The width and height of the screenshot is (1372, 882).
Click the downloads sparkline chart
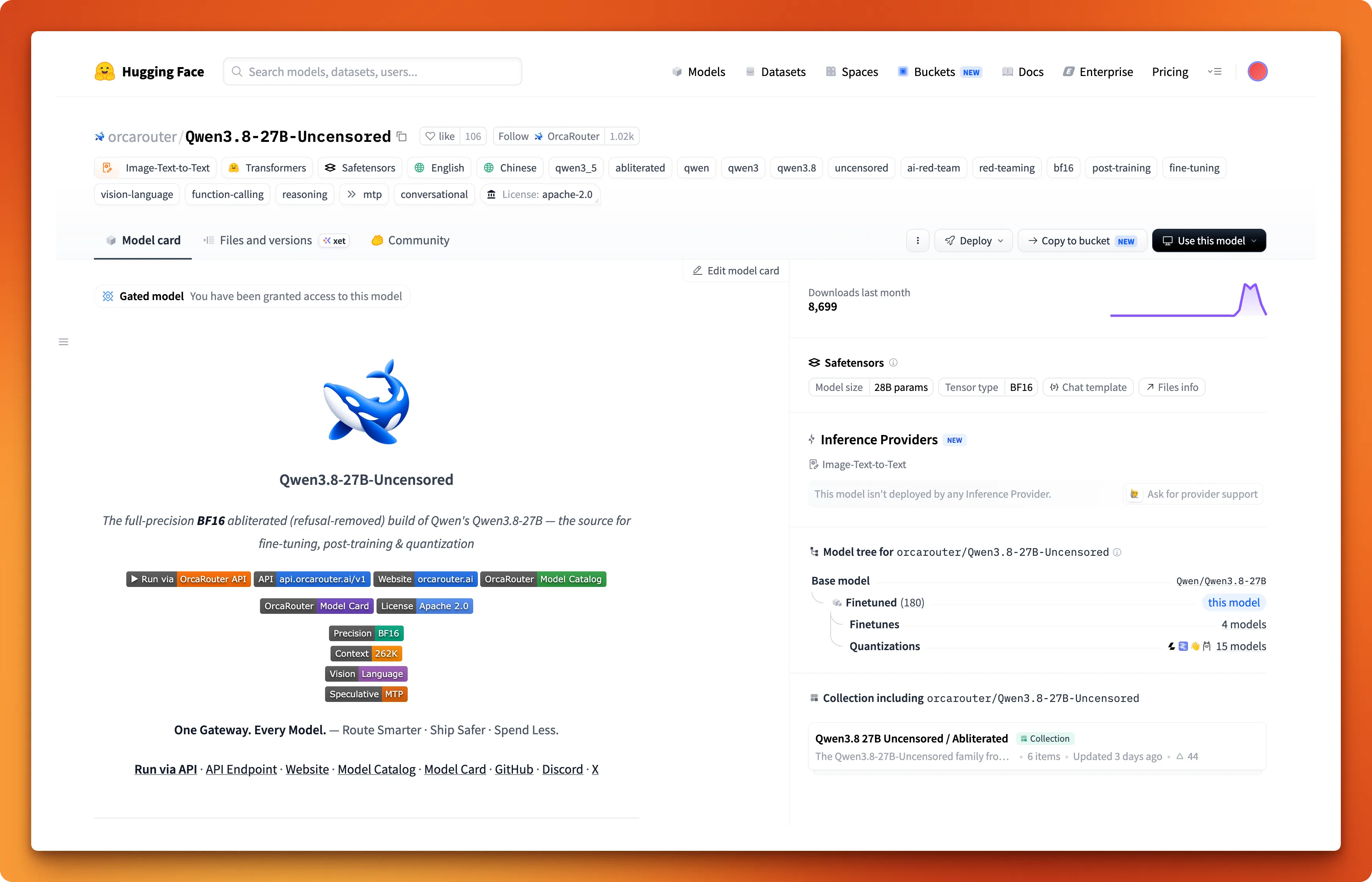click(1188, 300)
